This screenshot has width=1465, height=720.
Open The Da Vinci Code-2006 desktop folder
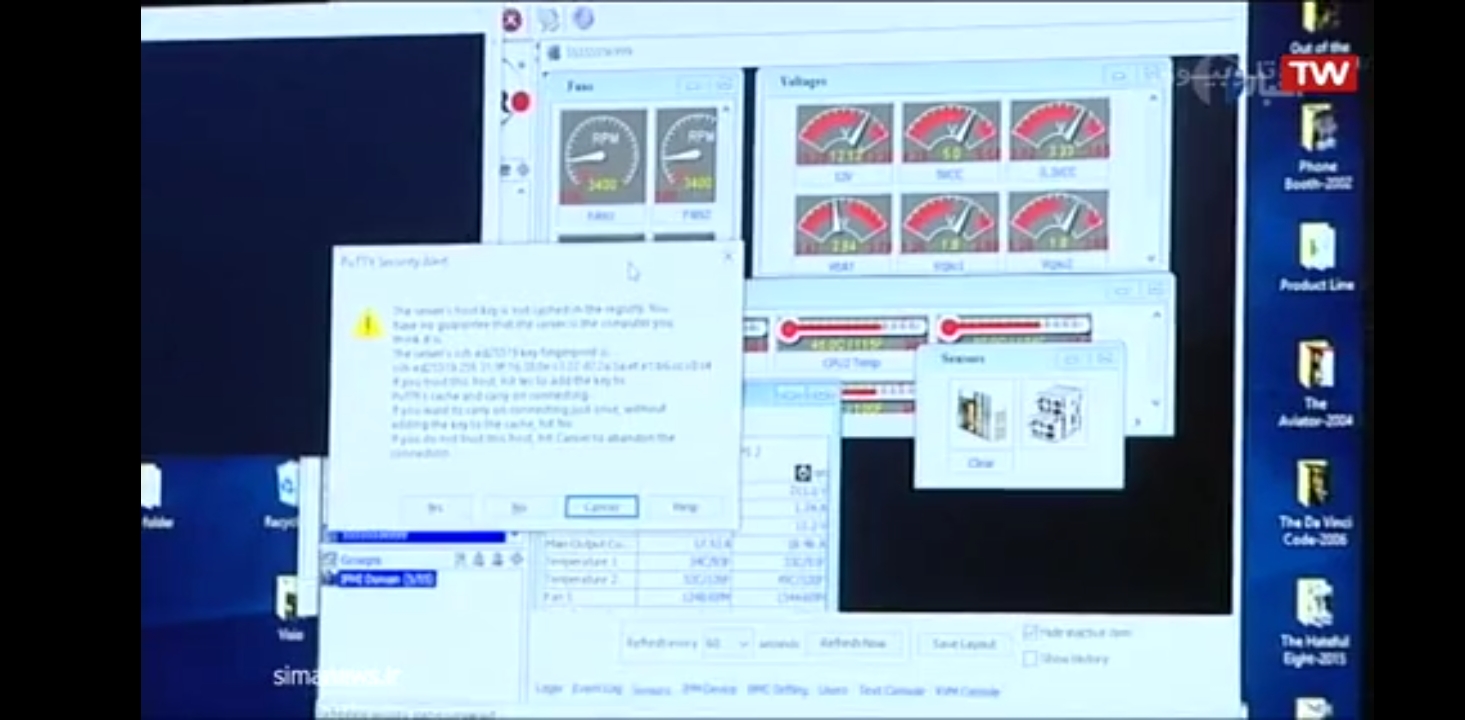coord(1315,502)
